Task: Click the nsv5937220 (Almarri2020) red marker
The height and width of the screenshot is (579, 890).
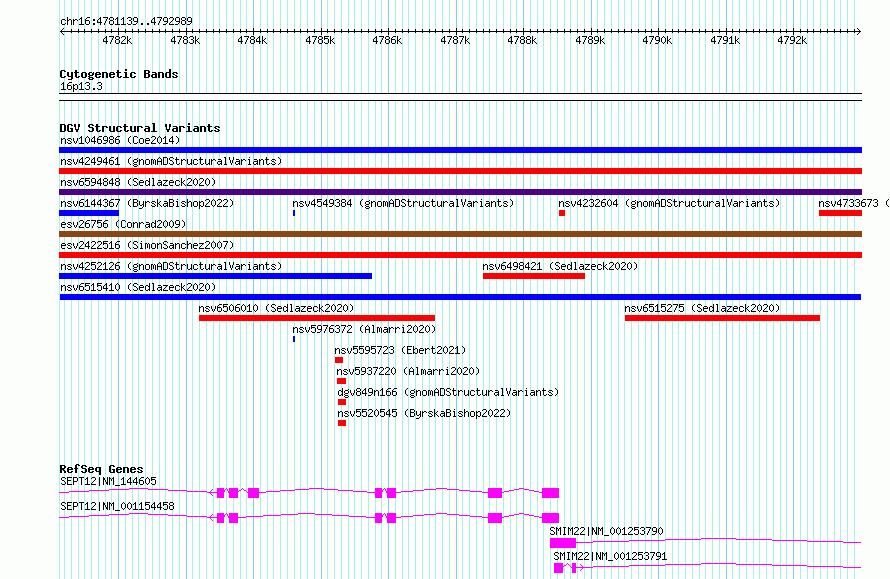Action: click(x=341, y=381)
